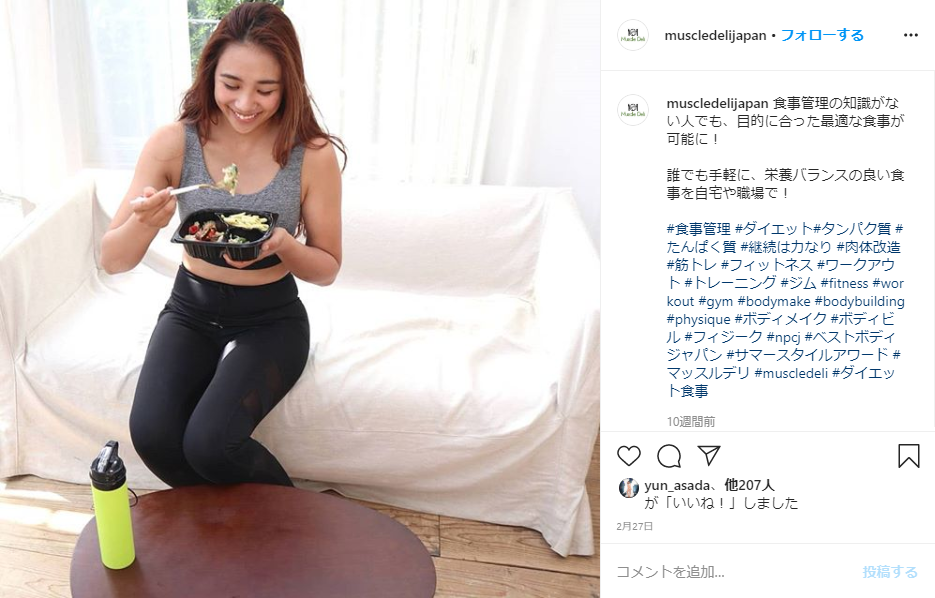935x598 pixels.
Task: Open muscledelijapan avatar in post header
Action: tap(633, 35)
